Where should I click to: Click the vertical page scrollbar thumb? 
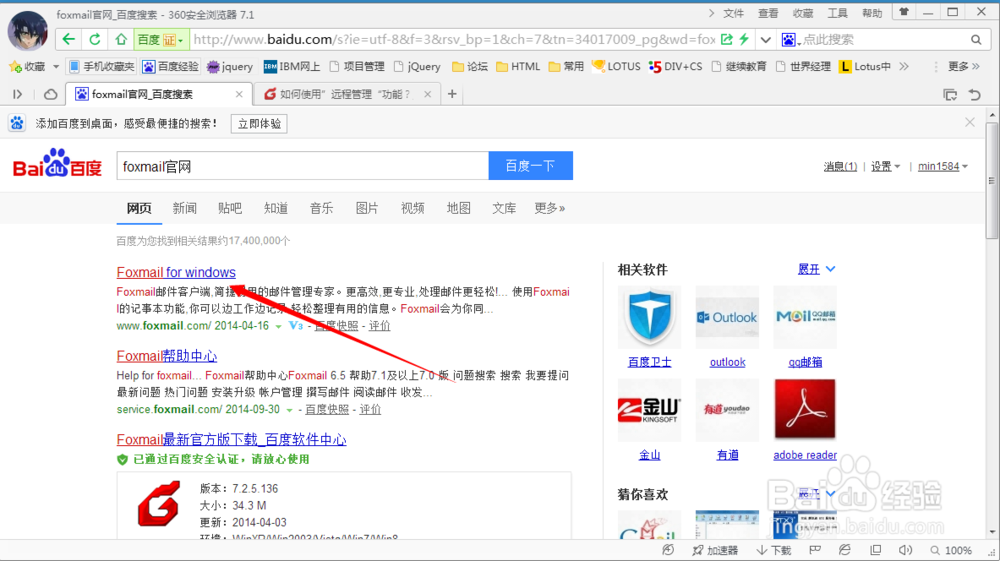[992, 180]
